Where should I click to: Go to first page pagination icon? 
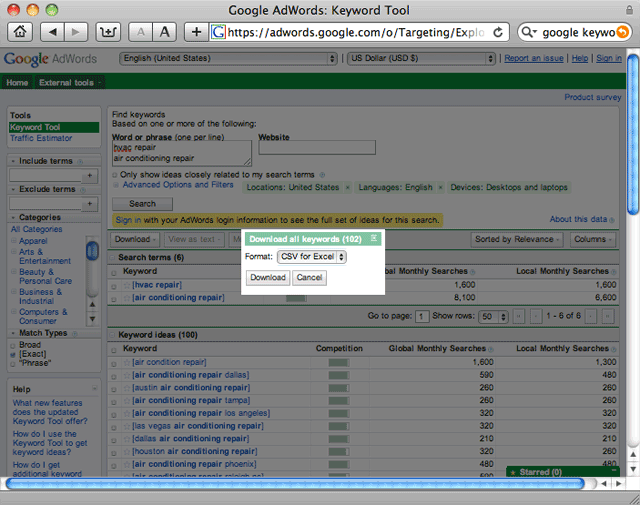pos(519,316)
